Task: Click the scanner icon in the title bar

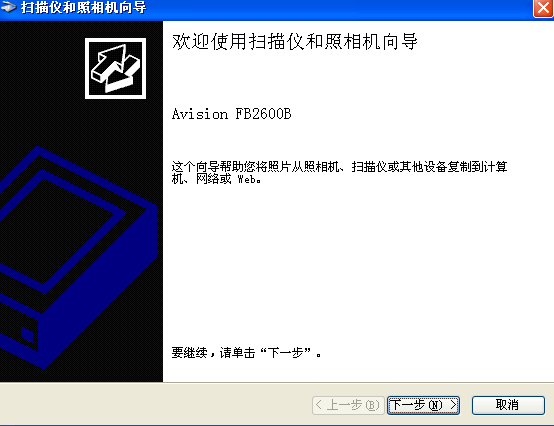Action: pyautogui.click(x=8, y=7)
